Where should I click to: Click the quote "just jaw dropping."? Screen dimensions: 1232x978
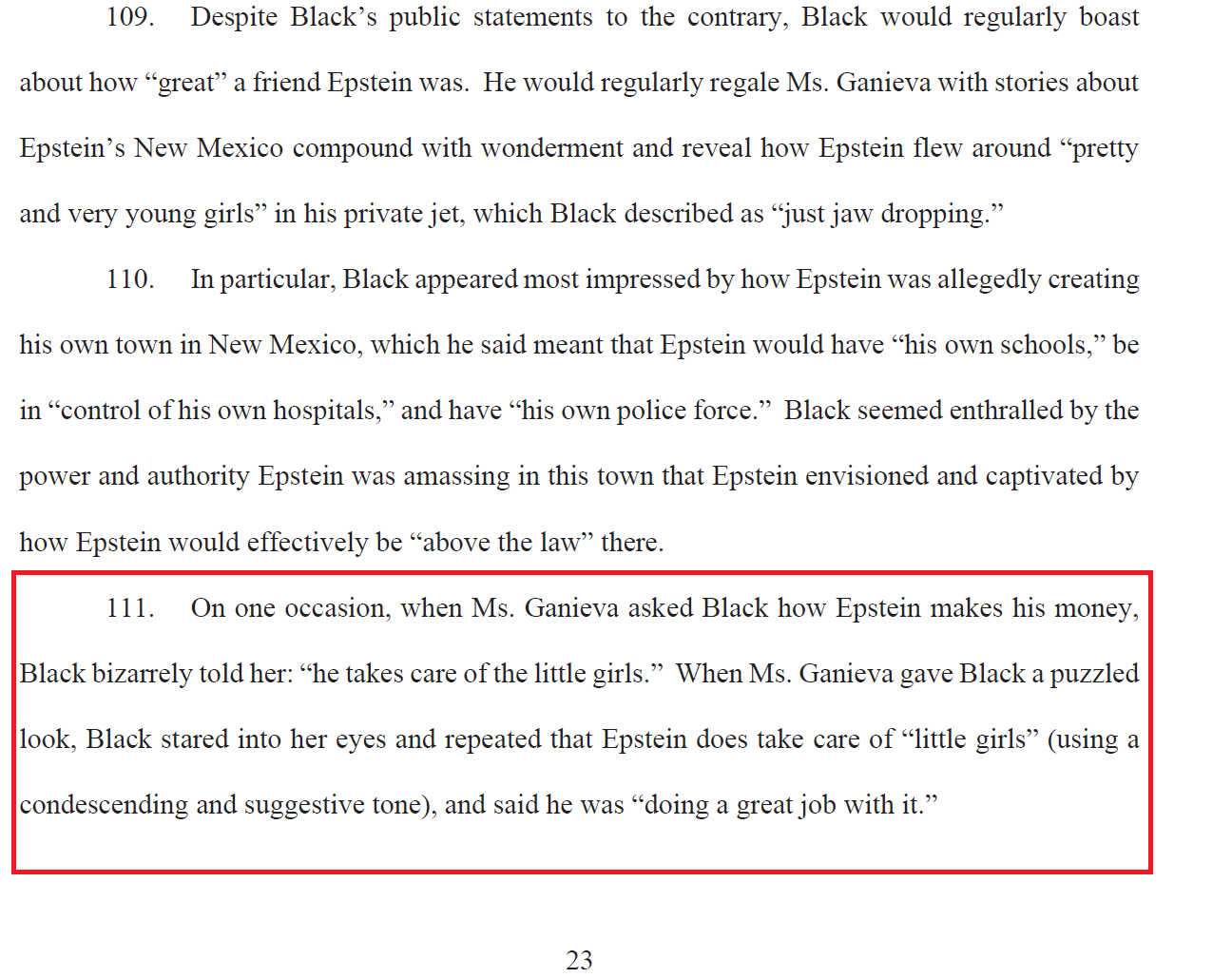click(888, 214)
